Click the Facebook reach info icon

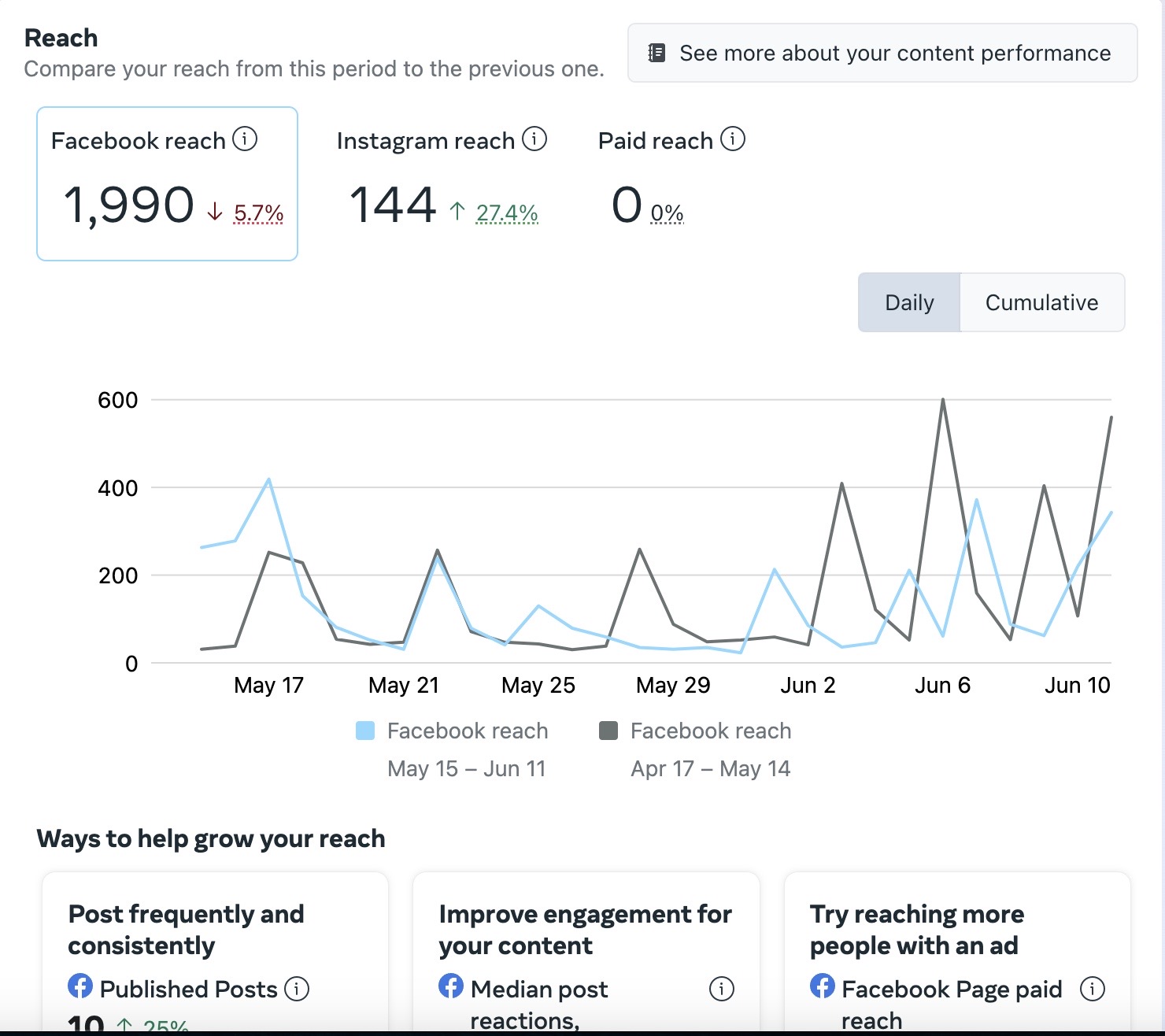point(245,139)
